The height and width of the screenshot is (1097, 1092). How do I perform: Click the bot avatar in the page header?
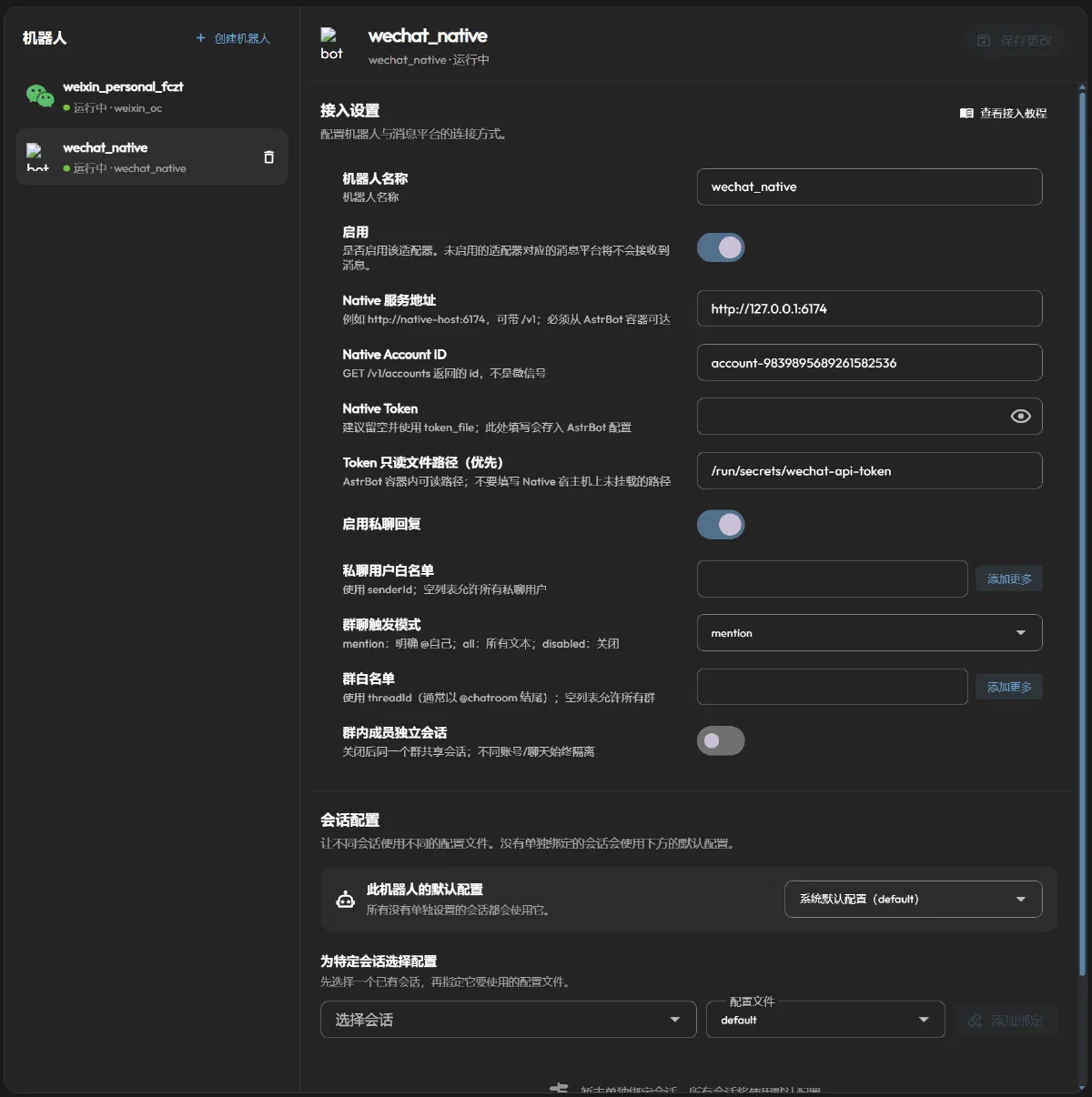[331, 44]
